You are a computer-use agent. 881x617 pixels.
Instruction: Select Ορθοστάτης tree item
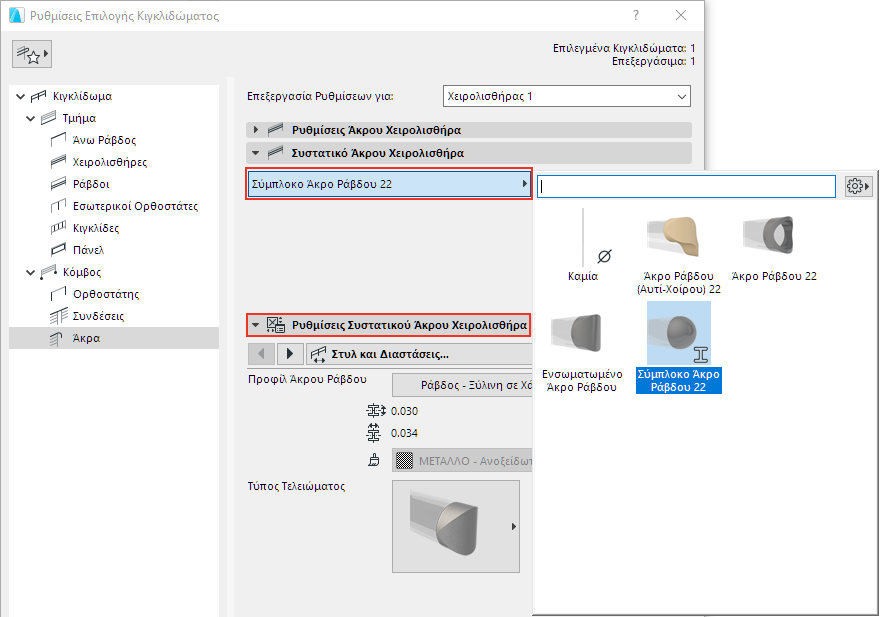106,294
